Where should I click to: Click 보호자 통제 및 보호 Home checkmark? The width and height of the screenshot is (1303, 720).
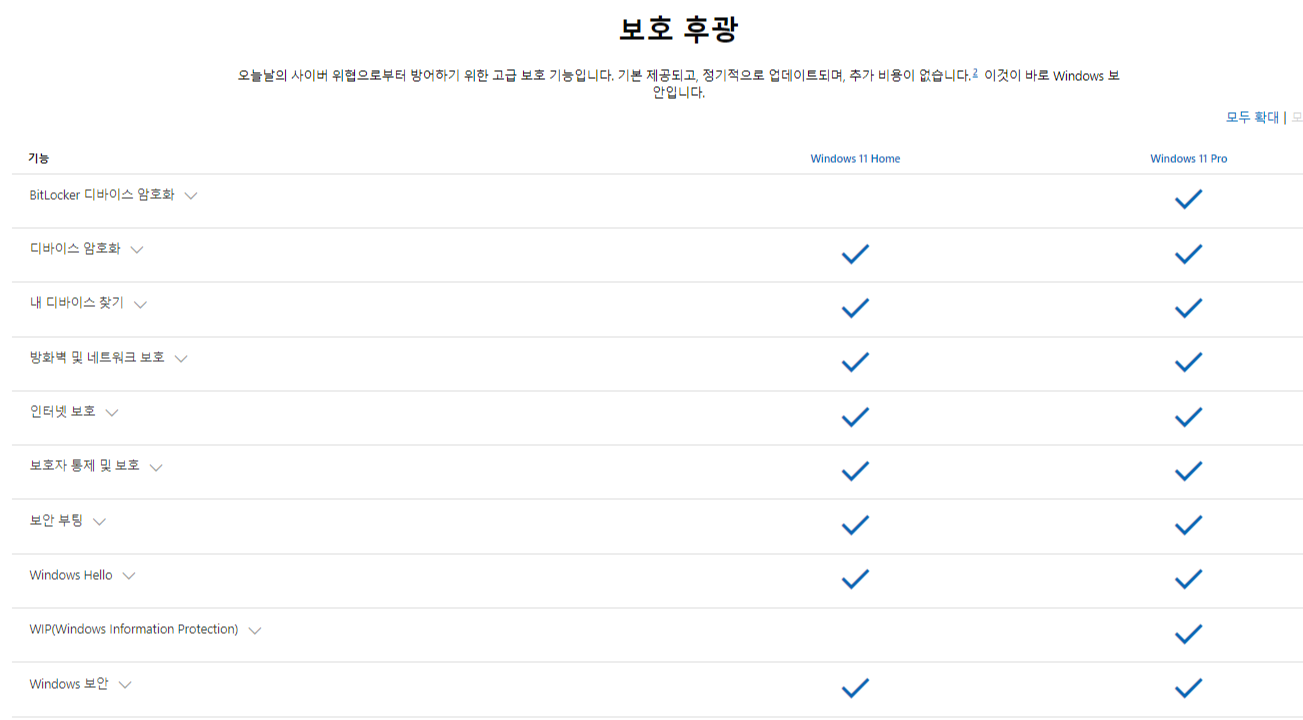tap(855, 471)
